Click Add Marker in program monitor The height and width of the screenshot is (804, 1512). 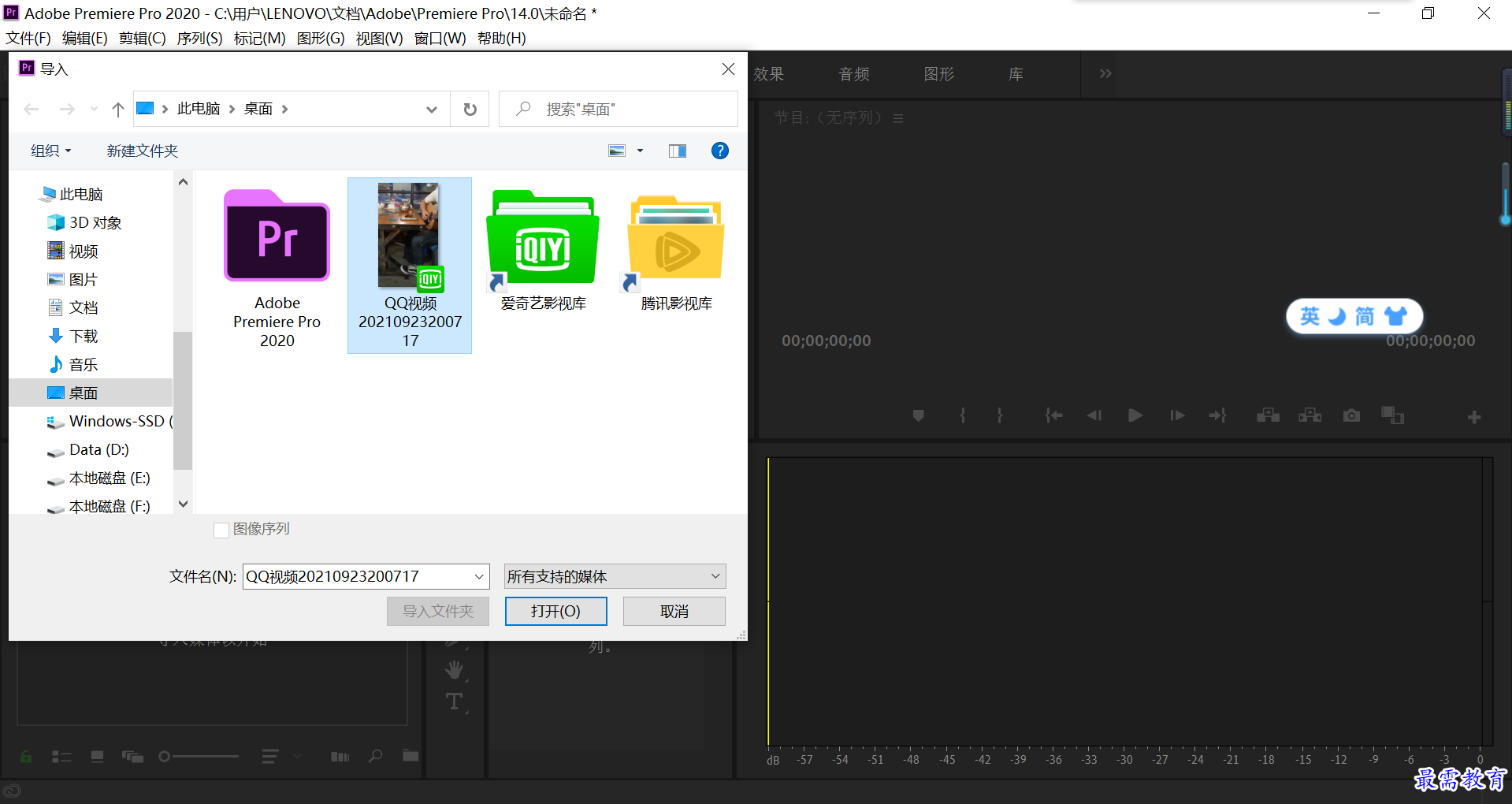pyautogui.click(x=918, y=415)
